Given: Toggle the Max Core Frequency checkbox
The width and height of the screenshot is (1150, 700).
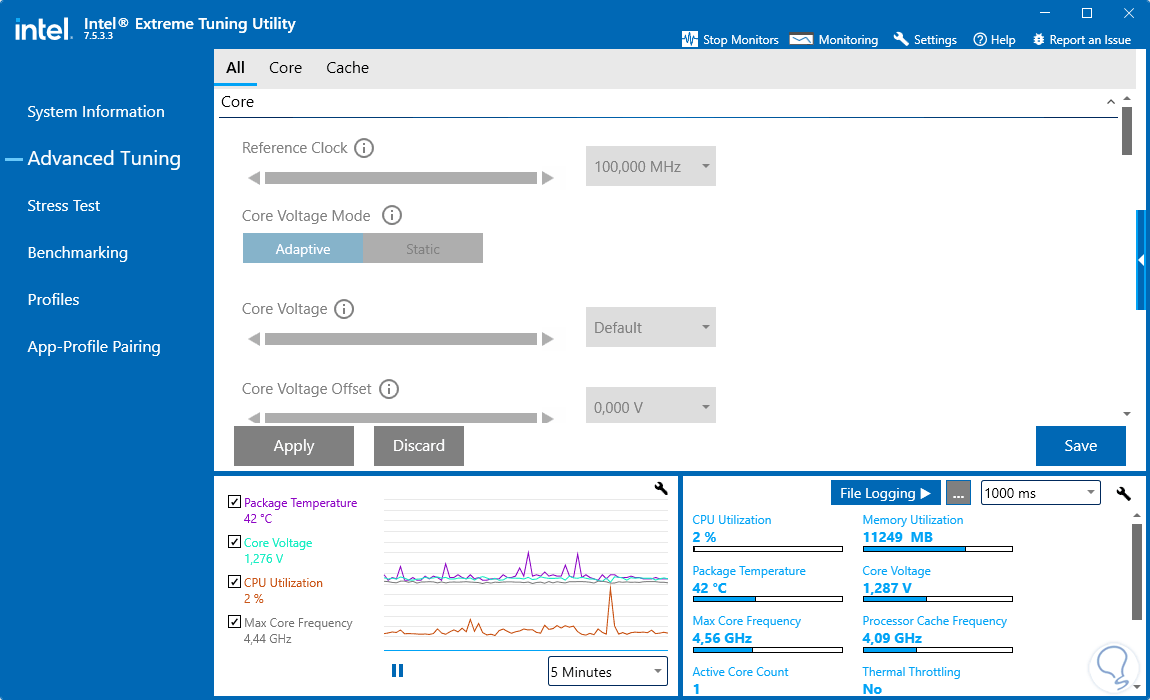Looking at the screenshot, I should [x=235, y=621].
